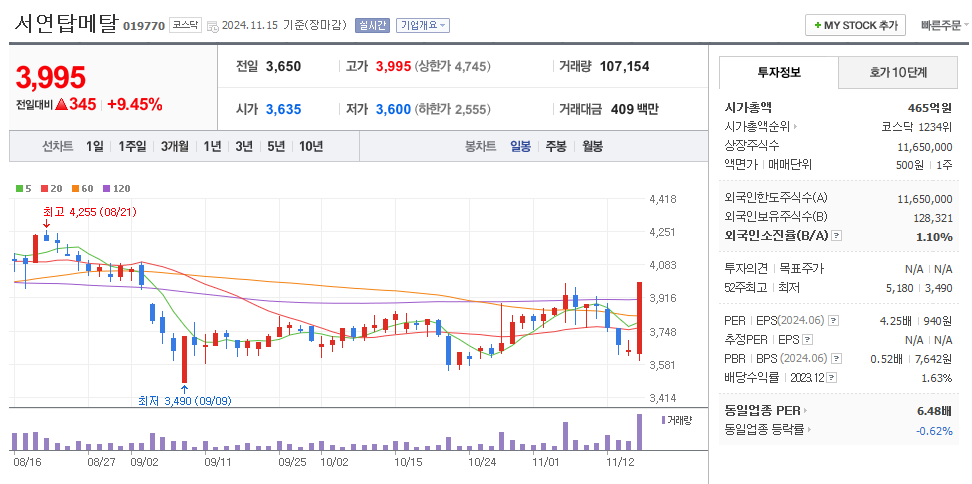
Task: Expand the 빠른주문 dropdown
Action: point(945,25)
